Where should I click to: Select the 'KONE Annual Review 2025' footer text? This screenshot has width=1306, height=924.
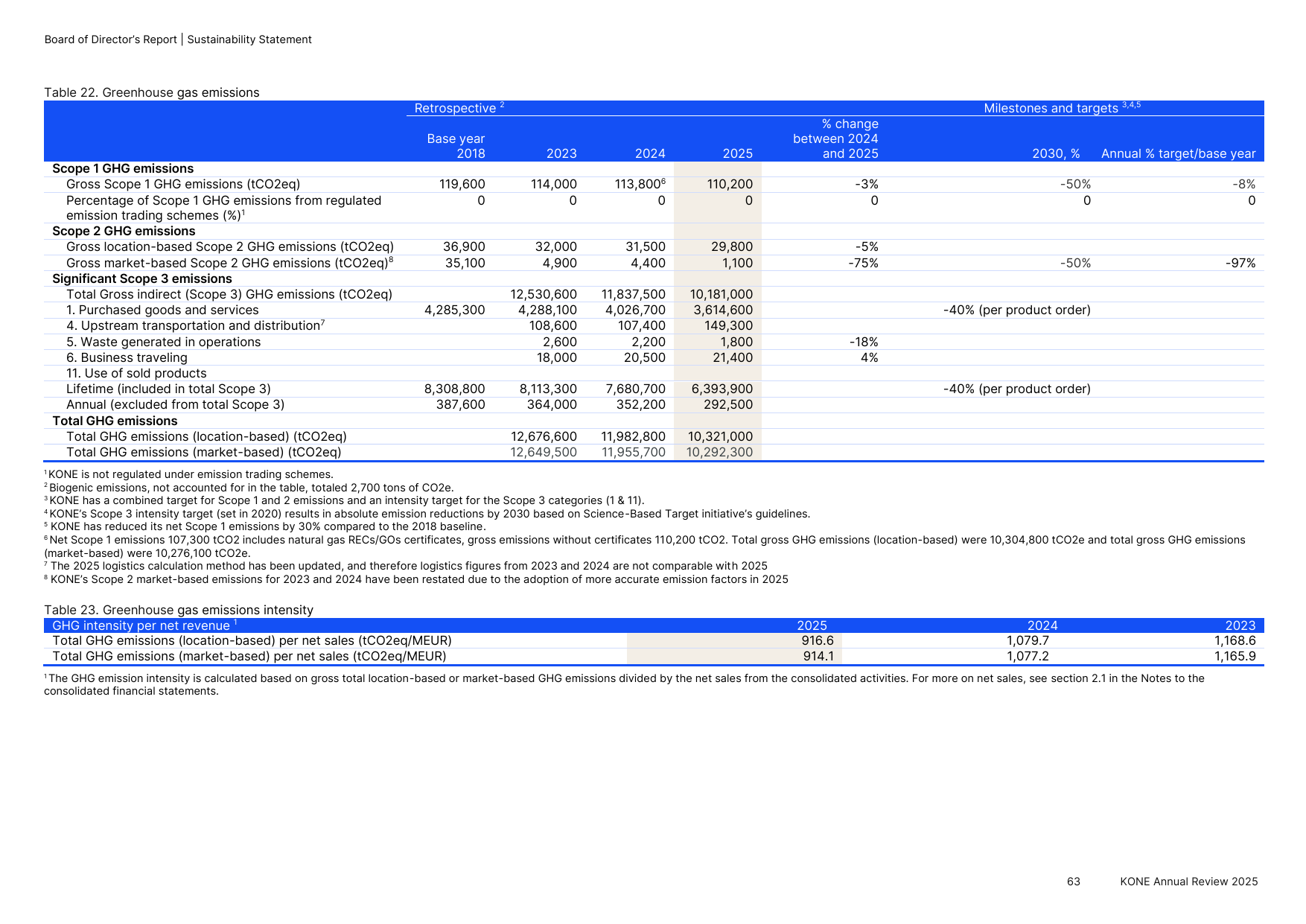[x=1189, y=882]
